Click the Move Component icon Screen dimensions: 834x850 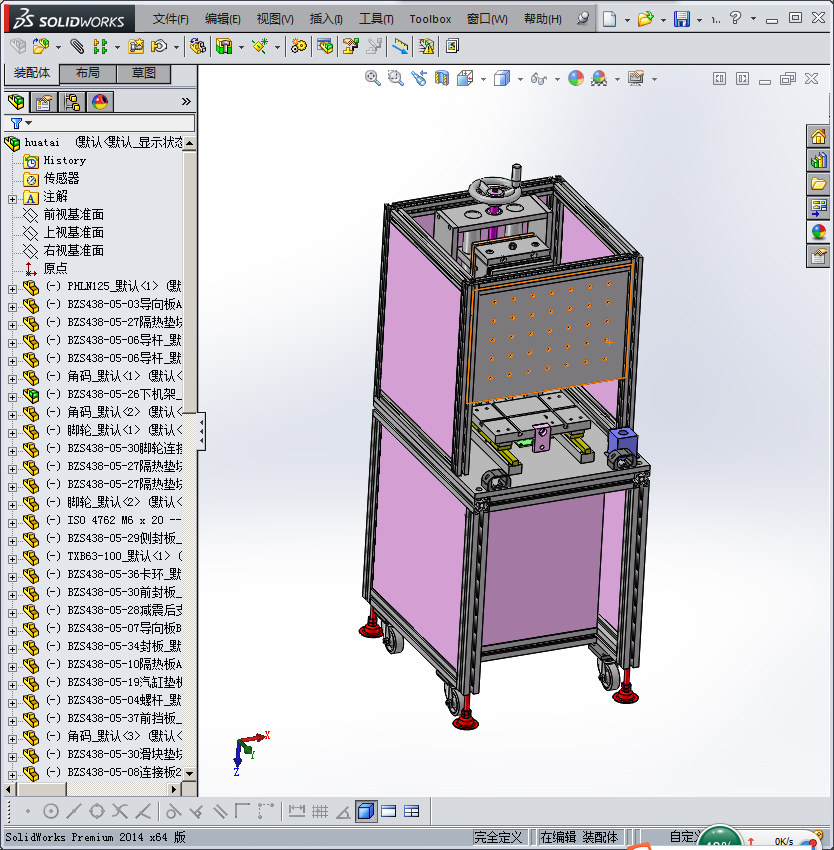click(158, 46)
